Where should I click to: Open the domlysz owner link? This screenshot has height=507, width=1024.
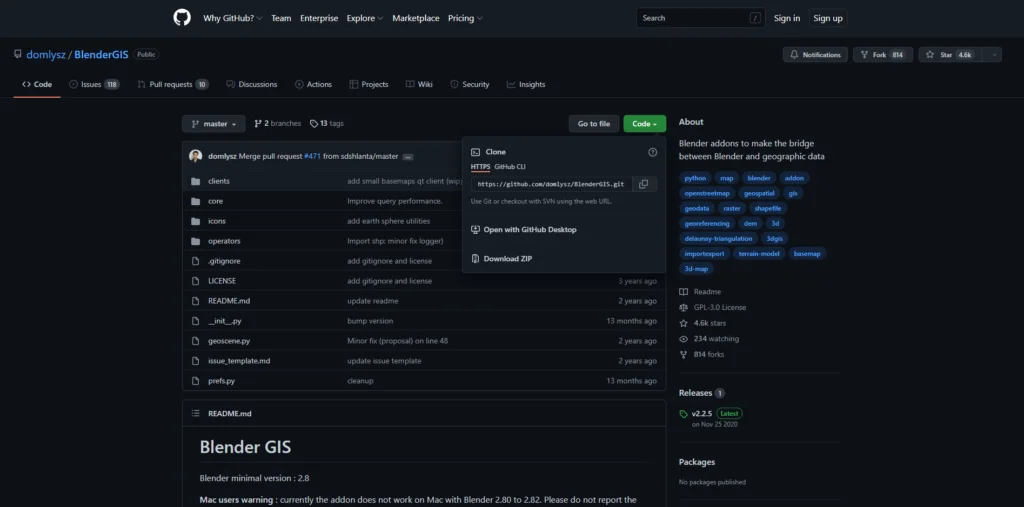[46, 55]
